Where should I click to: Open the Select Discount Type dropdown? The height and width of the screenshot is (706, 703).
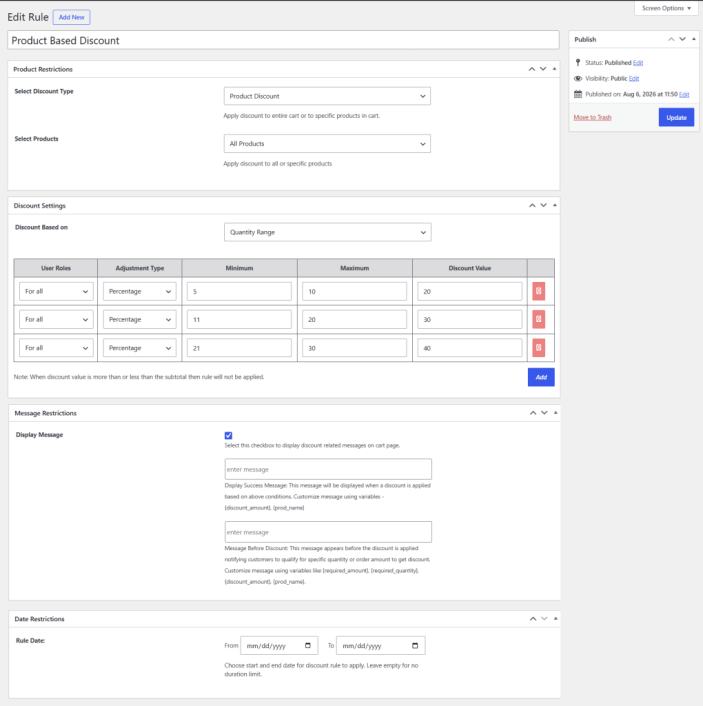[327, 96]
